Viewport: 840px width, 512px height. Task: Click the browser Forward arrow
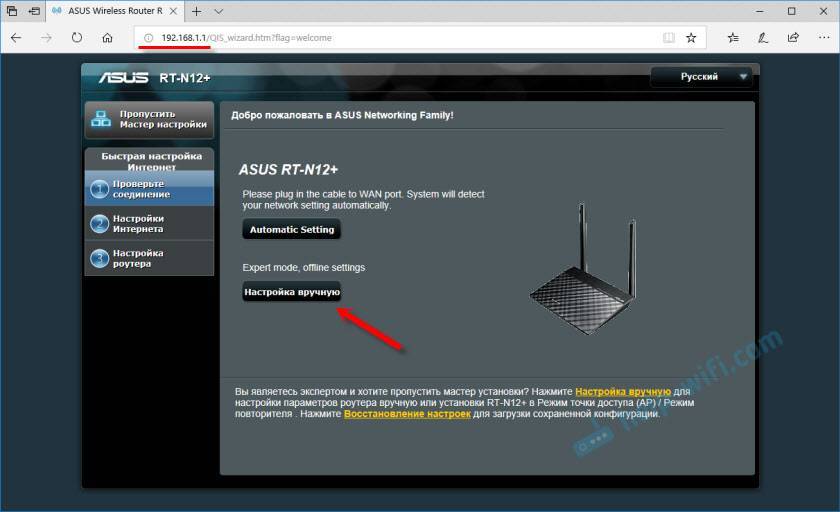click(47, 38)
